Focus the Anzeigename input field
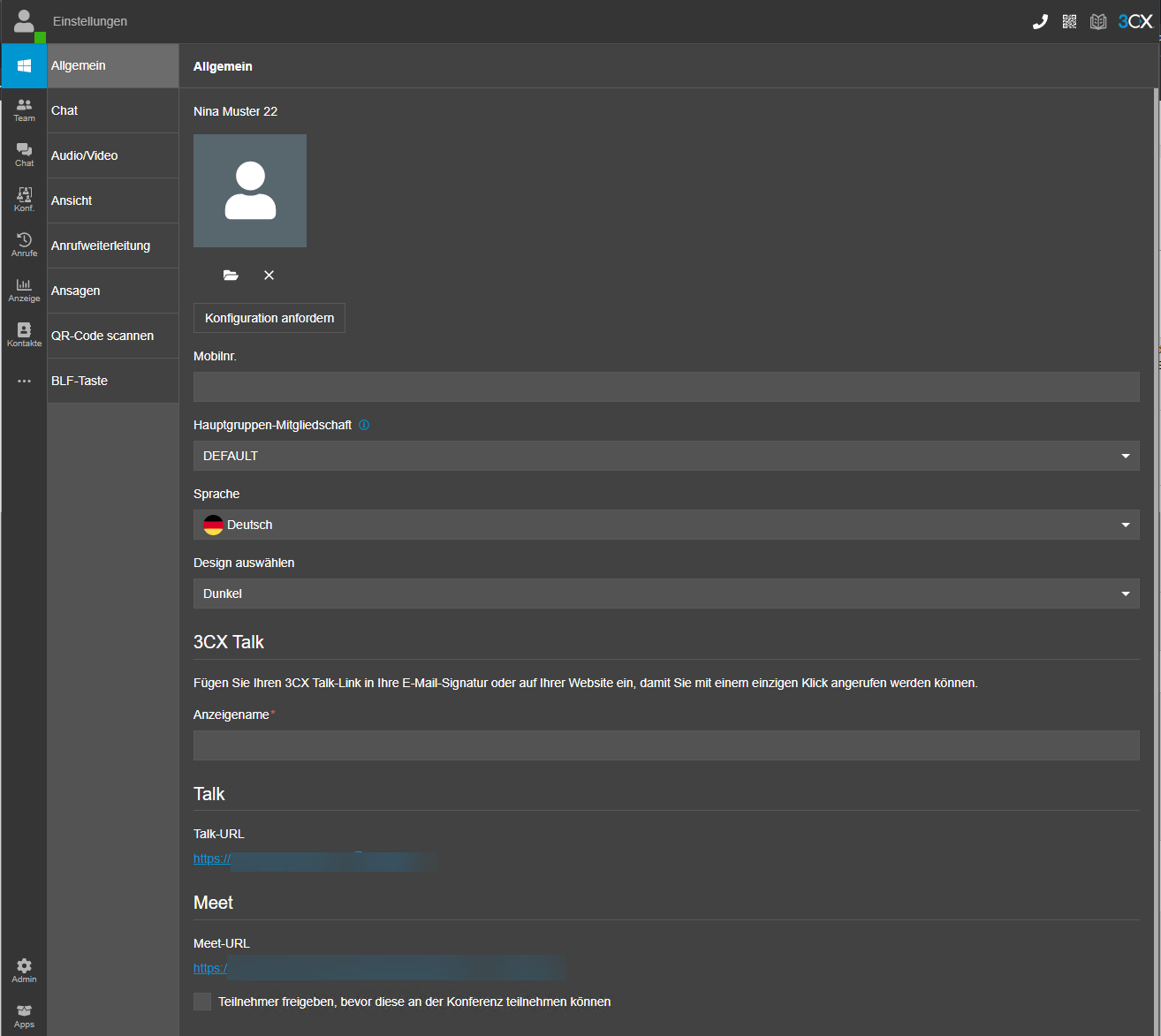The width and height of the screenshot is (1161, 1036). (666, 745)
